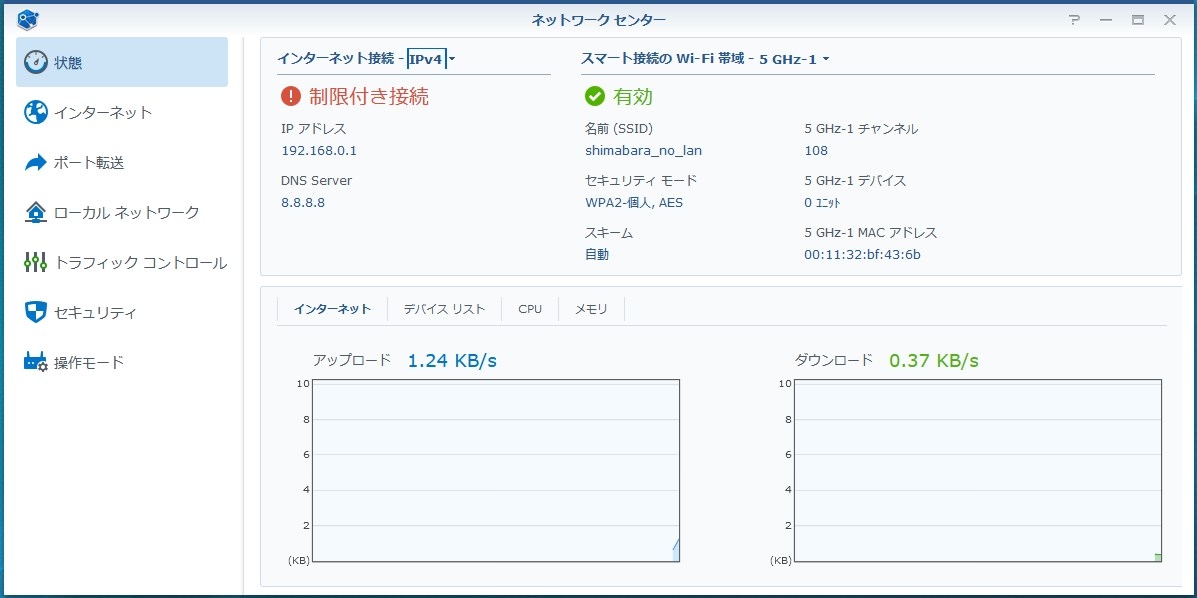The image size is (1197, 598).
Task: Click the ローカル ネットワーク house icon
Action: point(36,212)
